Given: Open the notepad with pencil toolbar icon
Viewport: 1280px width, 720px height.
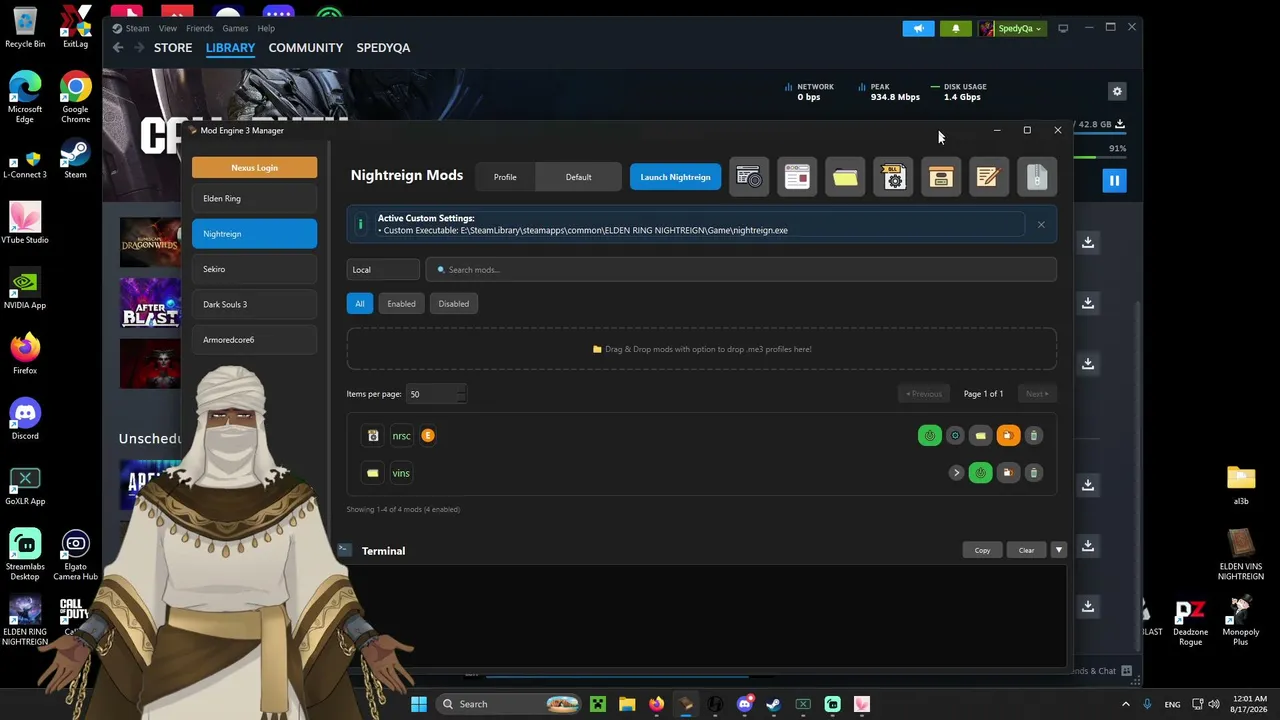Looking at the screenshot, I should (989, 177).
